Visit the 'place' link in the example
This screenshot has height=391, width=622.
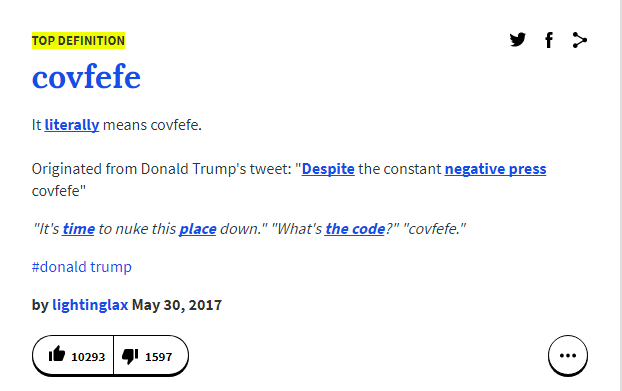pyautogui.click(x=198, y=229)
